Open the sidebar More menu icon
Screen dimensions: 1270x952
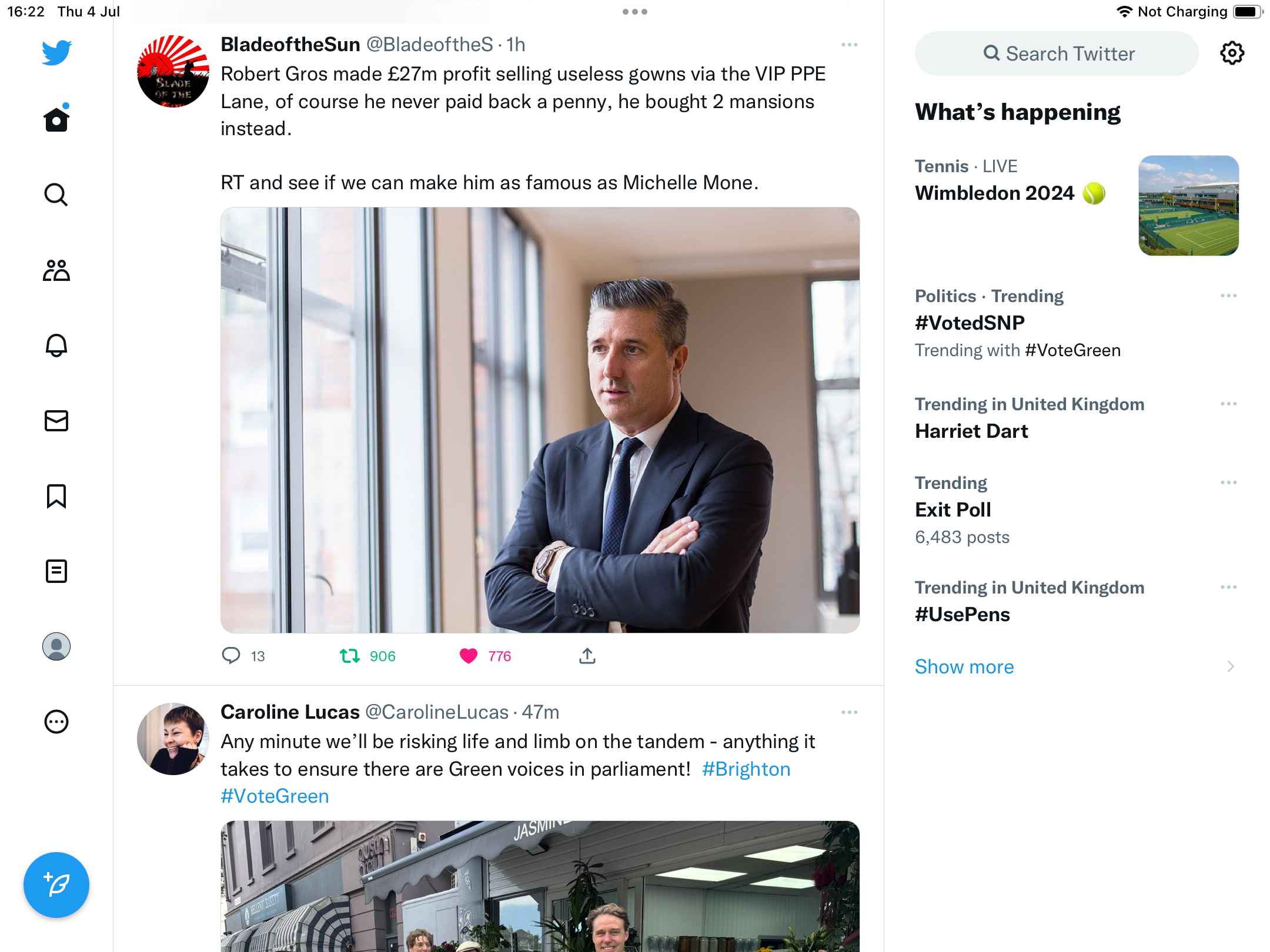56,722
